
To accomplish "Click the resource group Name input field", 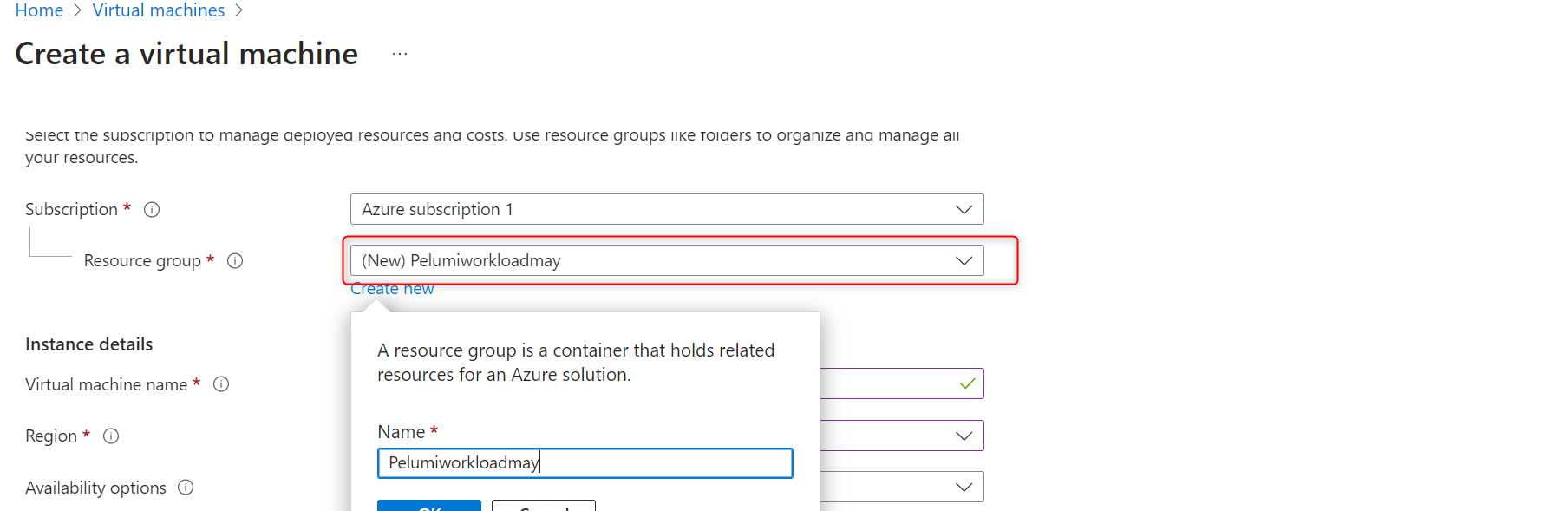I will pyautogui.click(x=585, y=463).
